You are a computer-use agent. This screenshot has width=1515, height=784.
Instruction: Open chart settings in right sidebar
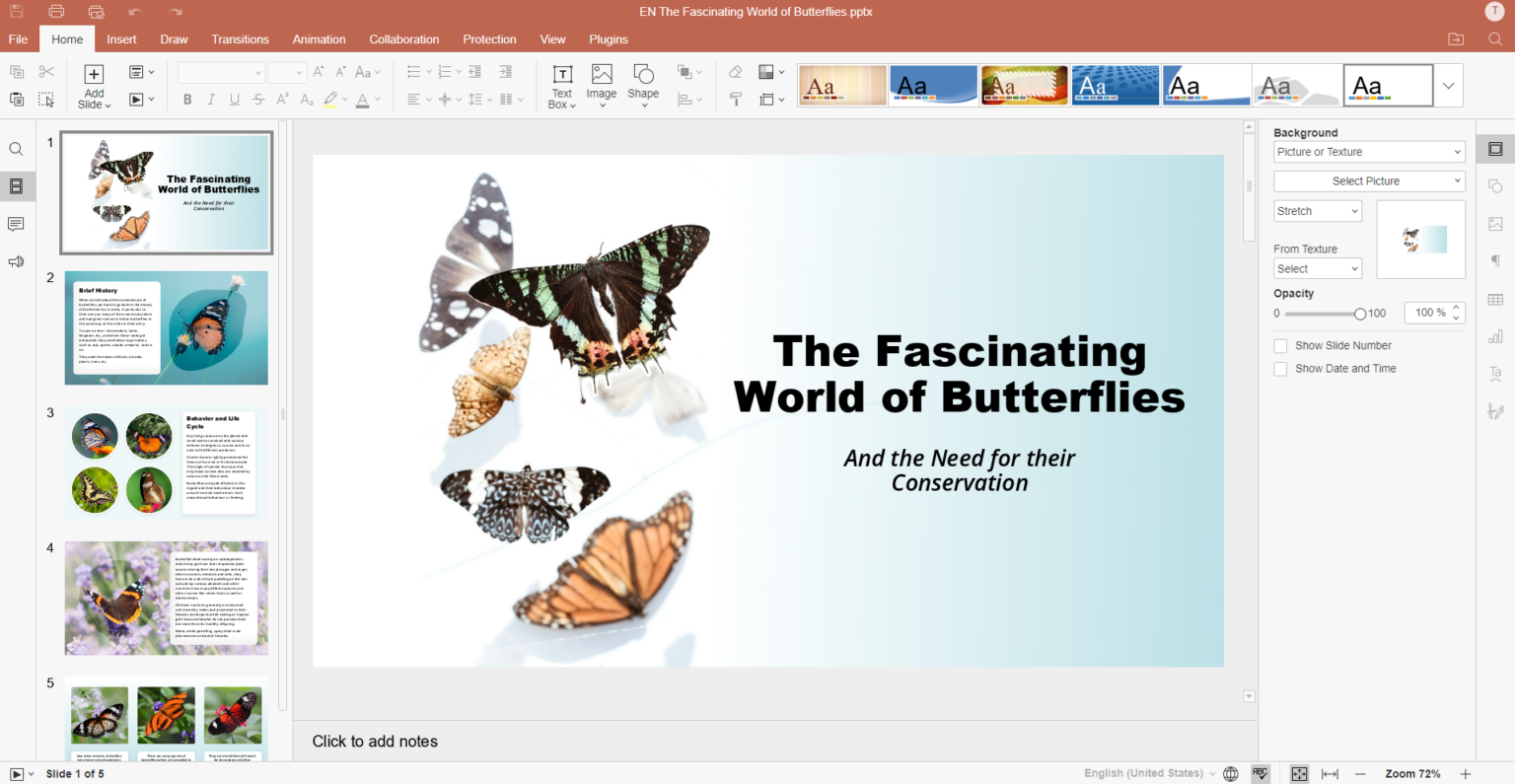click(x=1495, y=337)
